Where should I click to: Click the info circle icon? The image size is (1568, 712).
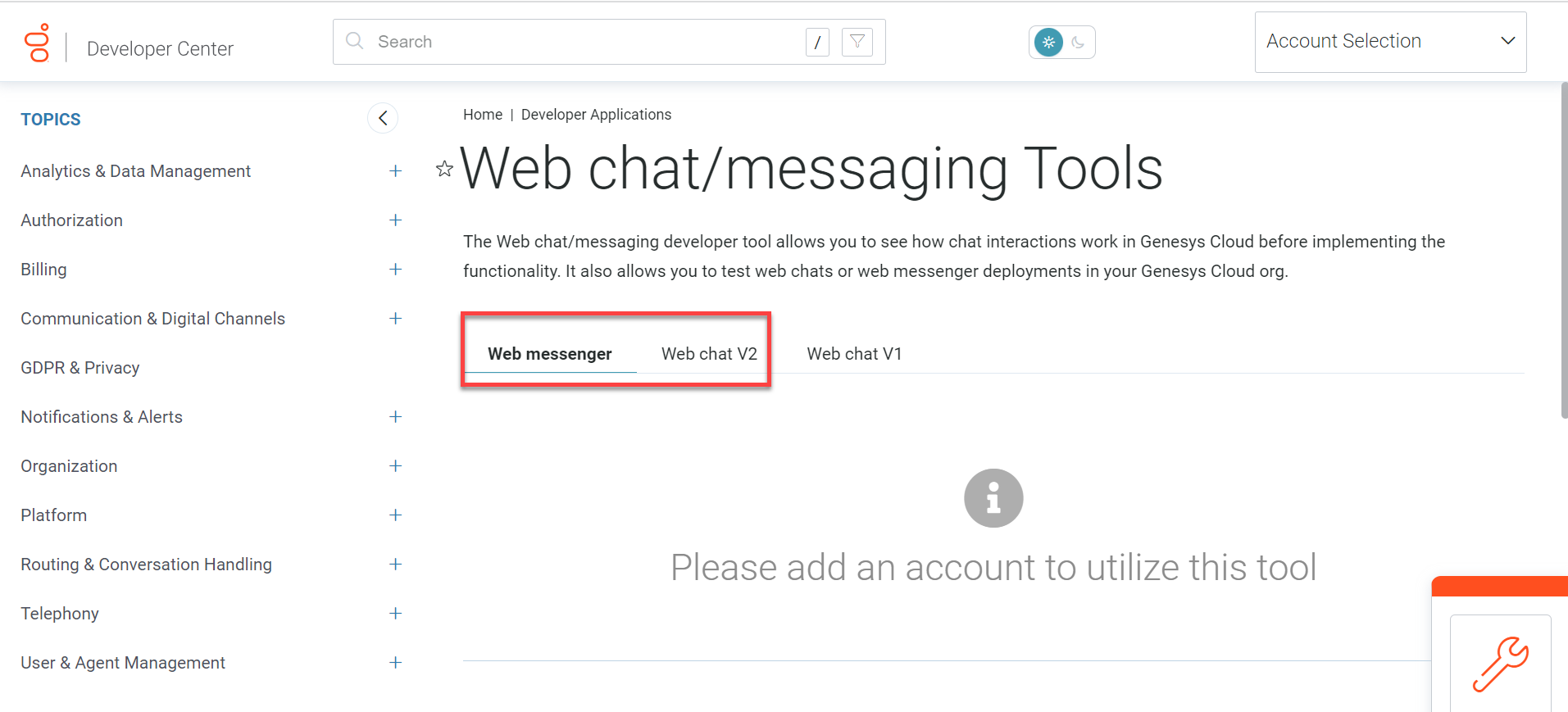(993, 498)
